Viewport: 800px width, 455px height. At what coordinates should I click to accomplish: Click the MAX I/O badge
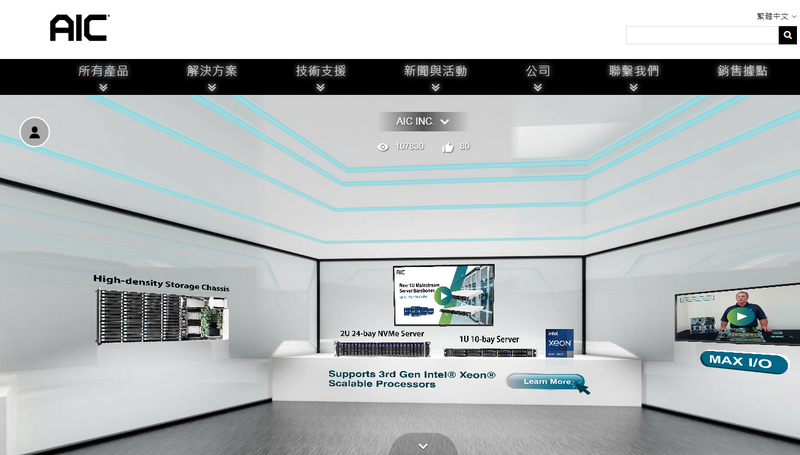coord(744,362)
